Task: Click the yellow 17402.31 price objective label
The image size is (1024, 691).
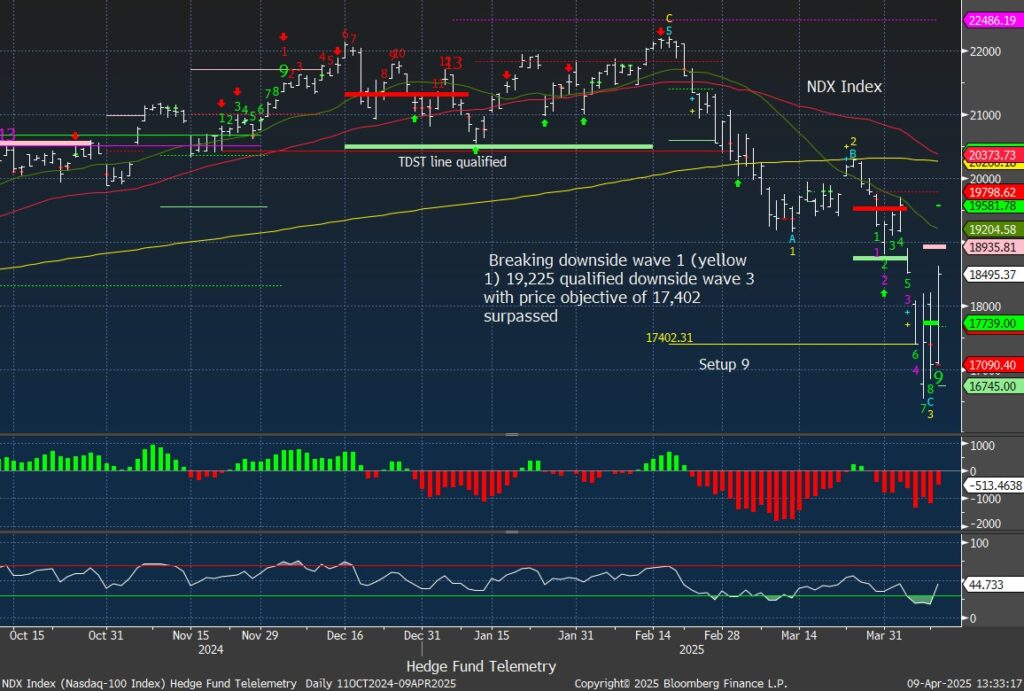Action: [669, 338]
